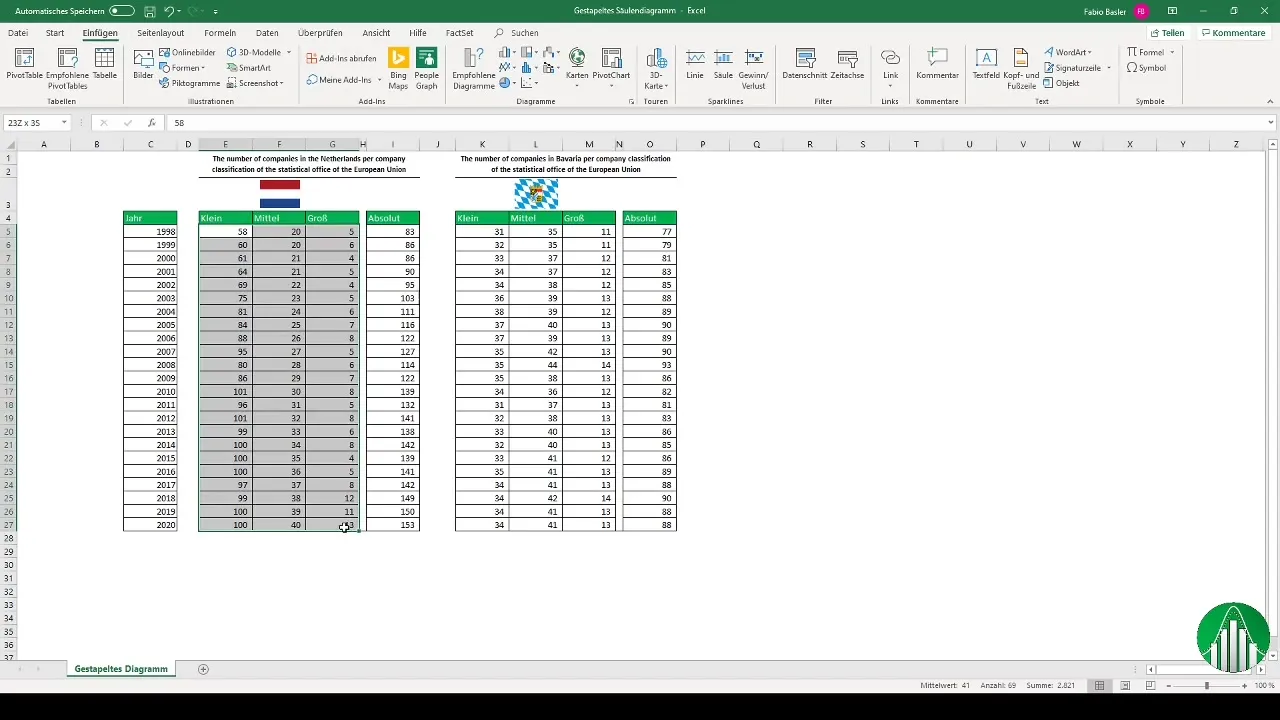The height and width of the screenshot is (720, 1280).
Task: Launch Bing Maps add-in
Action: 398,68
